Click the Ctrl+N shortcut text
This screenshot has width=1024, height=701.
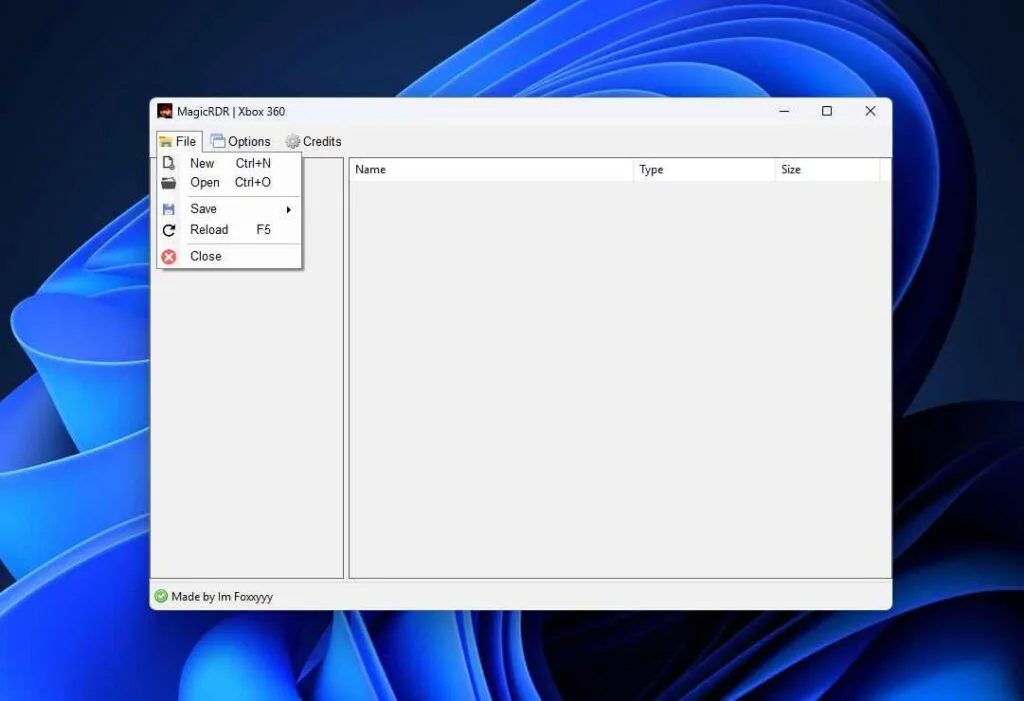253,163
